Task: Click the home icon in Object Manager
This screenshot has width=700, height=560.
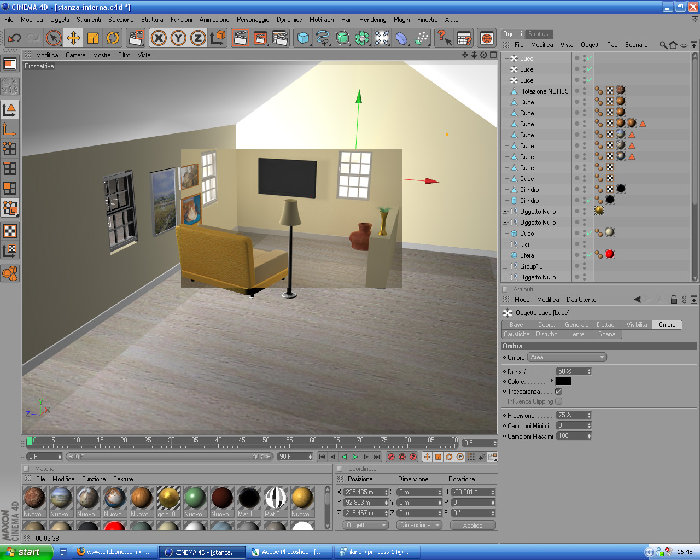Action: click(x=673, y=45)
